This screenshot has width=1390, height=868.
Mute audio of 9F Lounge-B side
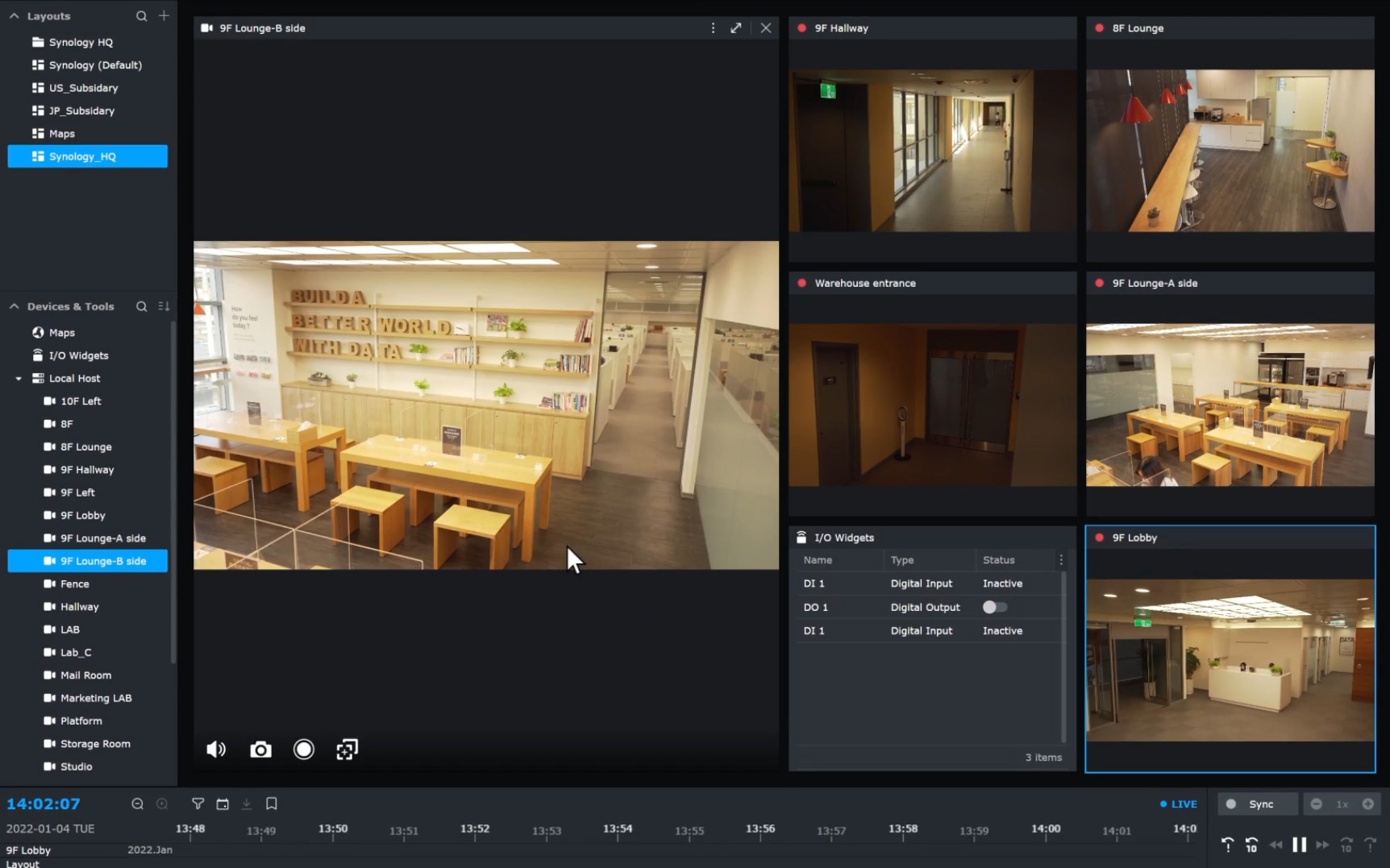[x=216, y=750]
